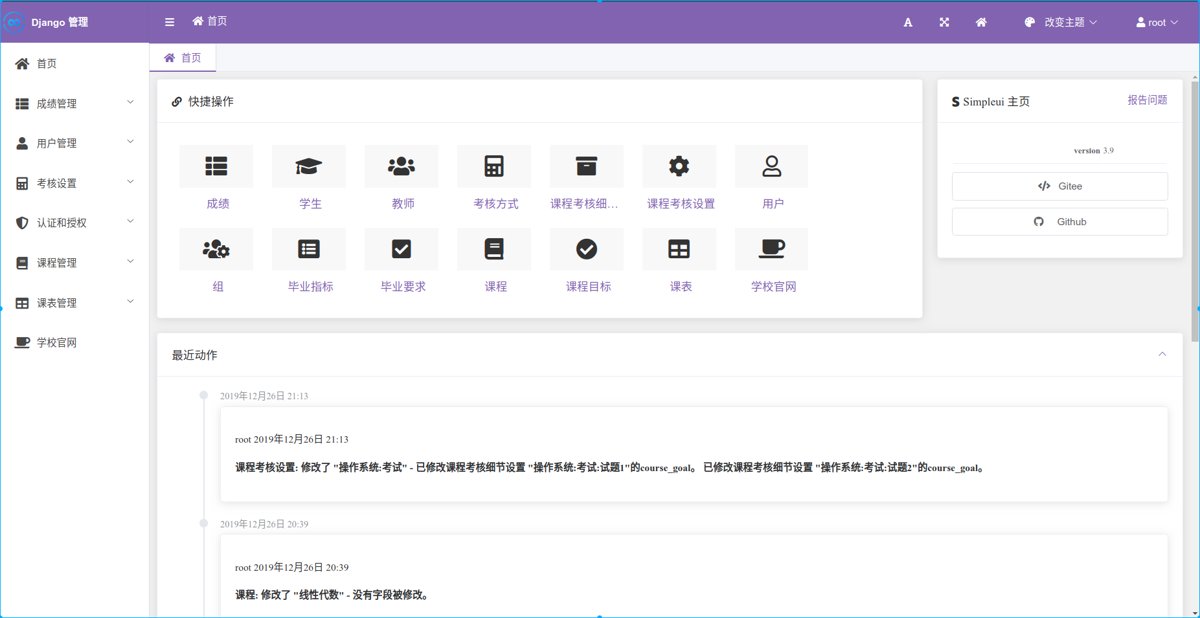
Task: Click the Github button
Action: pos(1060,222)
